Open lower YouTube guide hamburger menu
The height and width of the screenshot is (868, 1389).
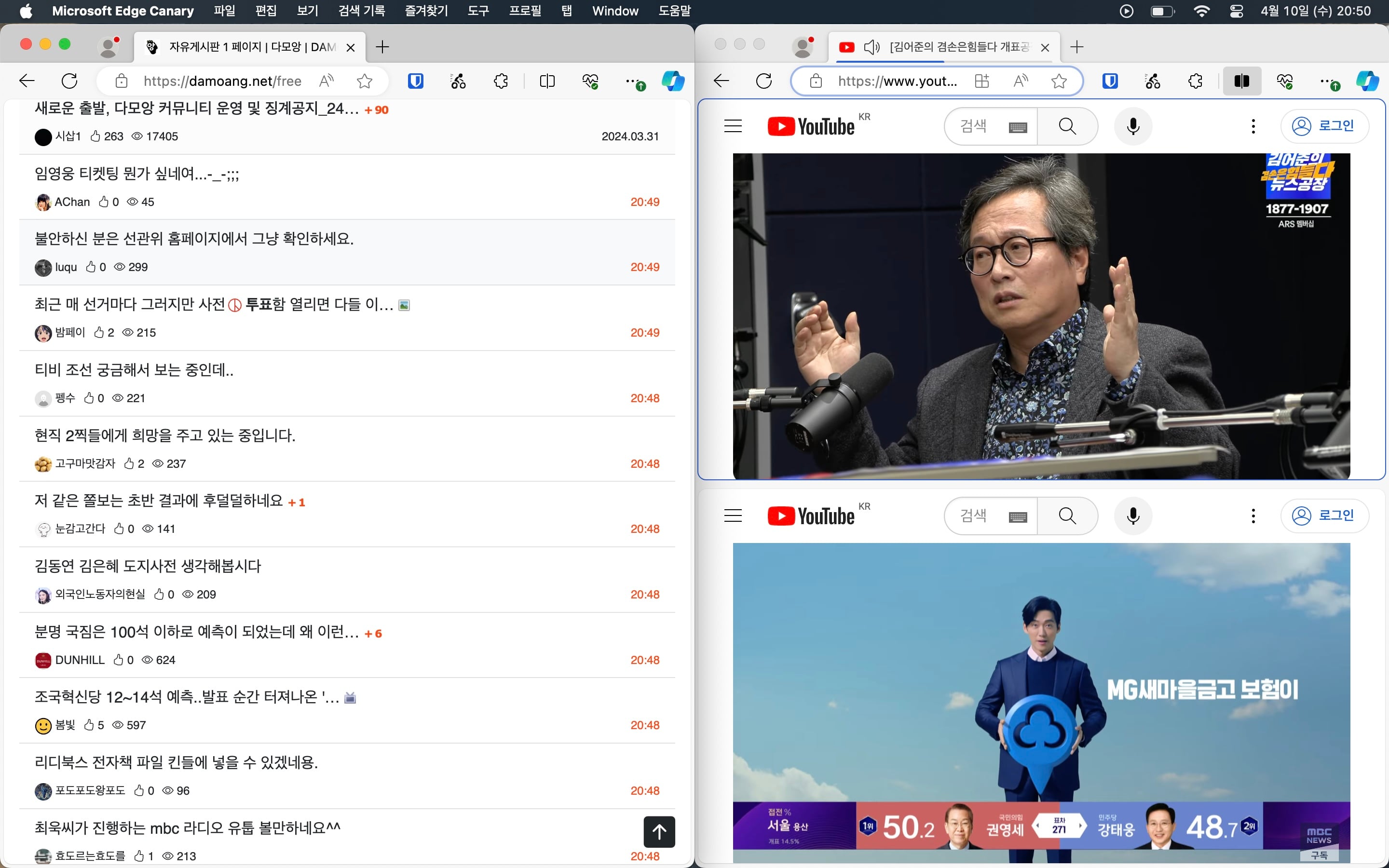pyautogui.click(x=733, y=515)
